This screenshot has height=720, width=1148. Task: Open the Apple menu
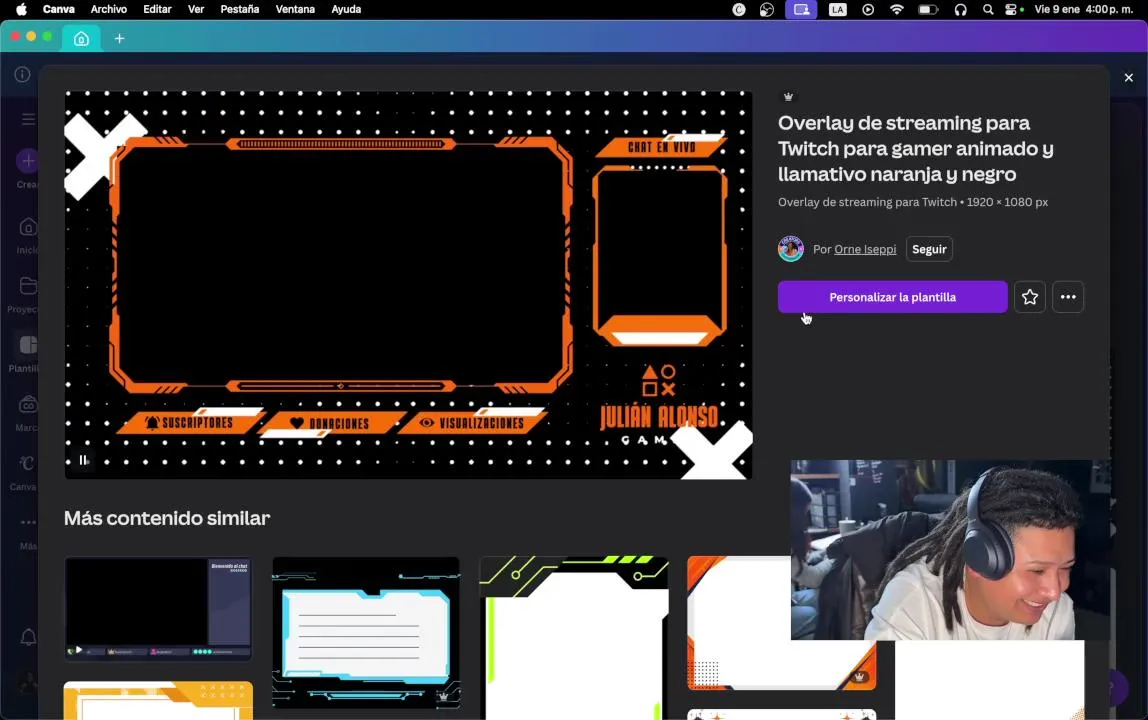point(21,10)
